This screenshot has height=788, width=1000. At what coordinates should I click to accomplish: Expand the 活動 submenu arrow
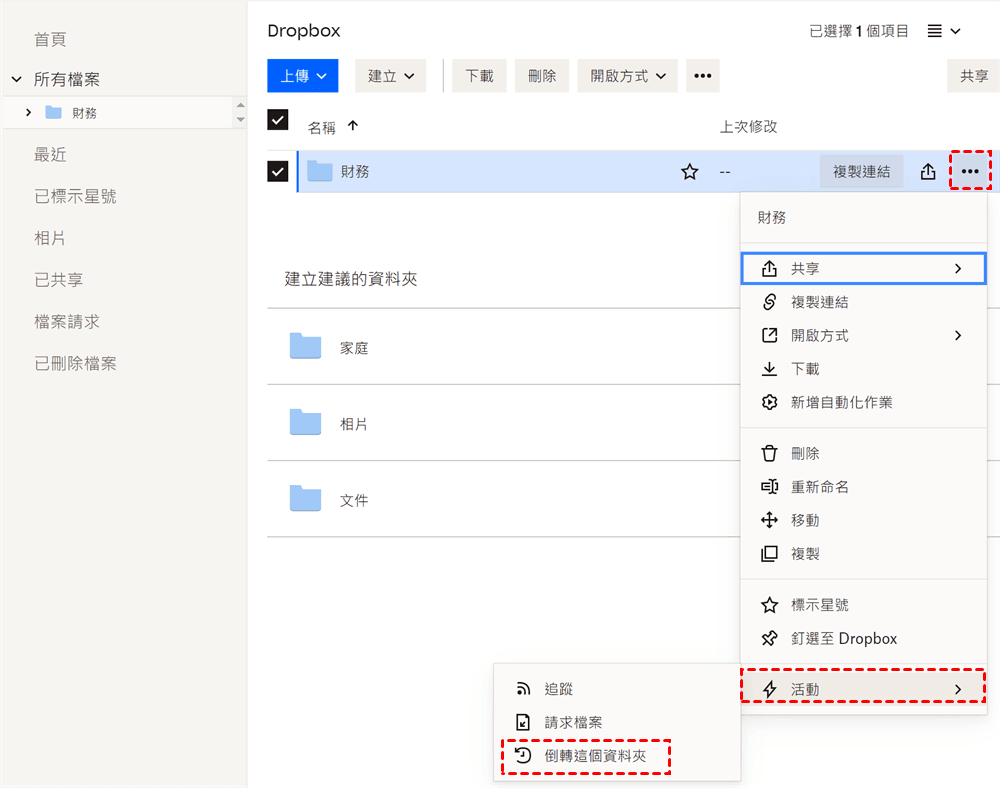point(958,689)
